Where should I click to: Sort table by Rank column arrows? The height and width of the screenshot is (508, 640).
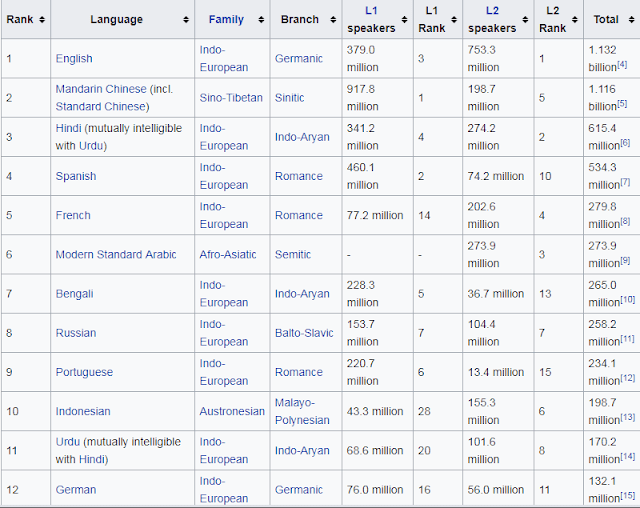(41, 19)
